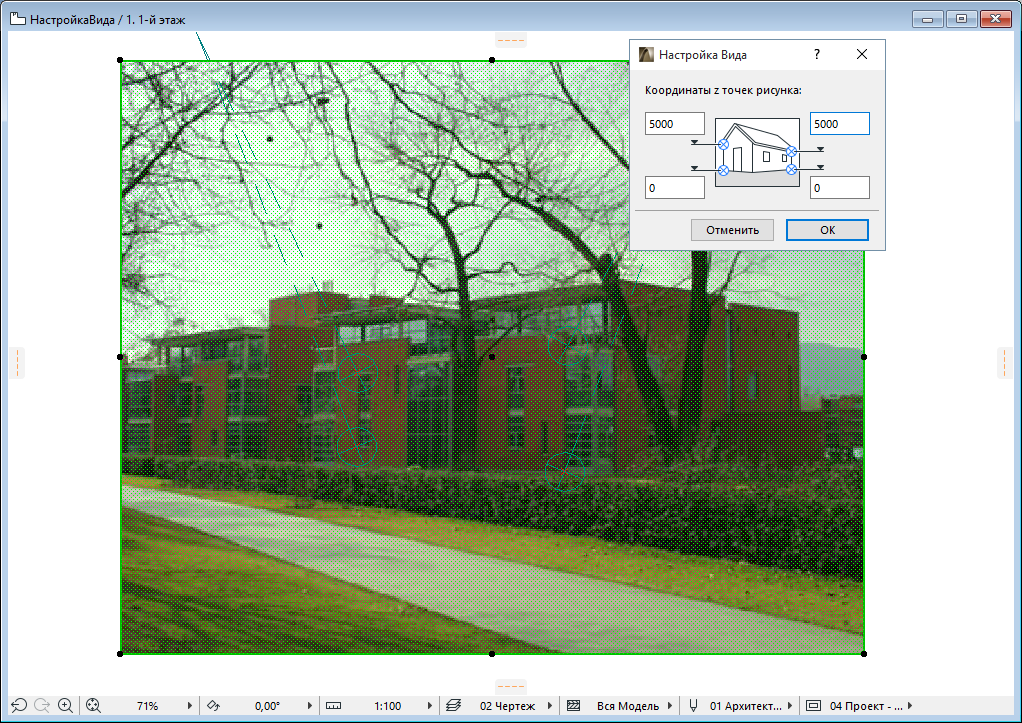This screenshot has height=723, width=1022.
Task: Click the top-left 5000 z-coordinate field
Action: pos(675,124)
